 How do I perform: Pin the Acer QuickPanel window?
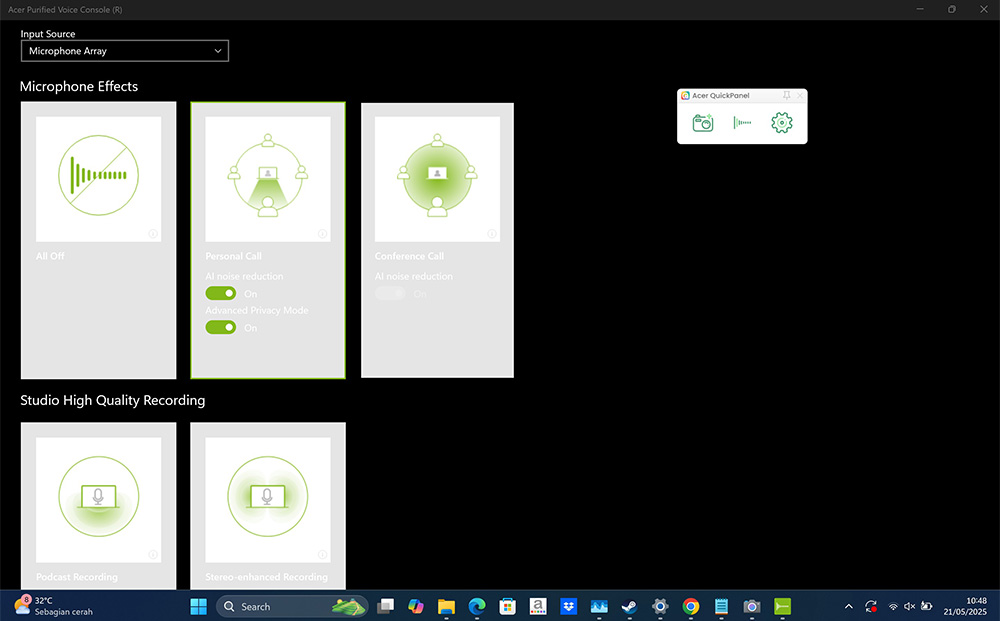pyautogui.click(x=786, y=96)
